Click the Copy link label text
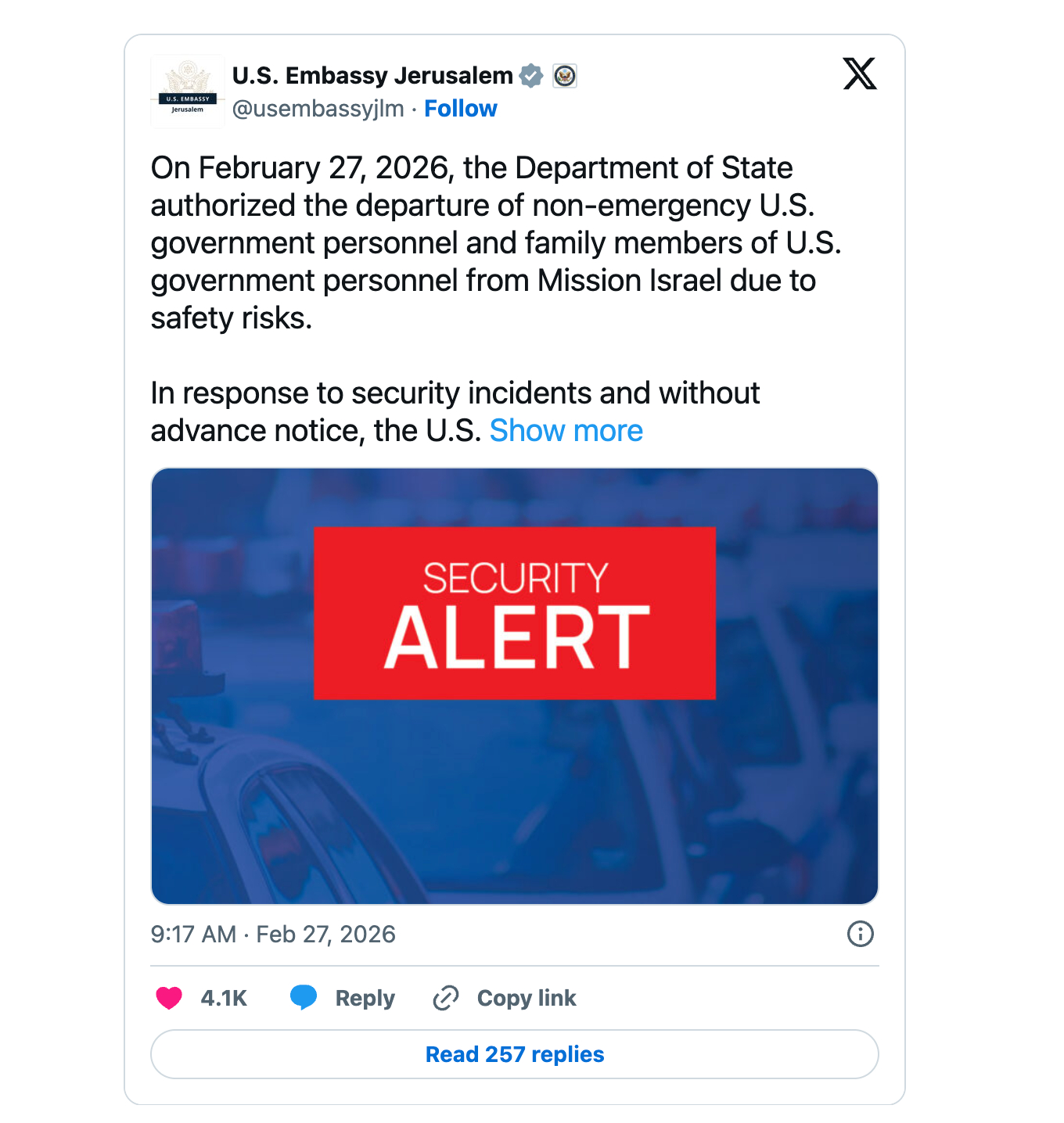The width and height of the screenshot is (1064, 1123). click(x=527, y=998)
